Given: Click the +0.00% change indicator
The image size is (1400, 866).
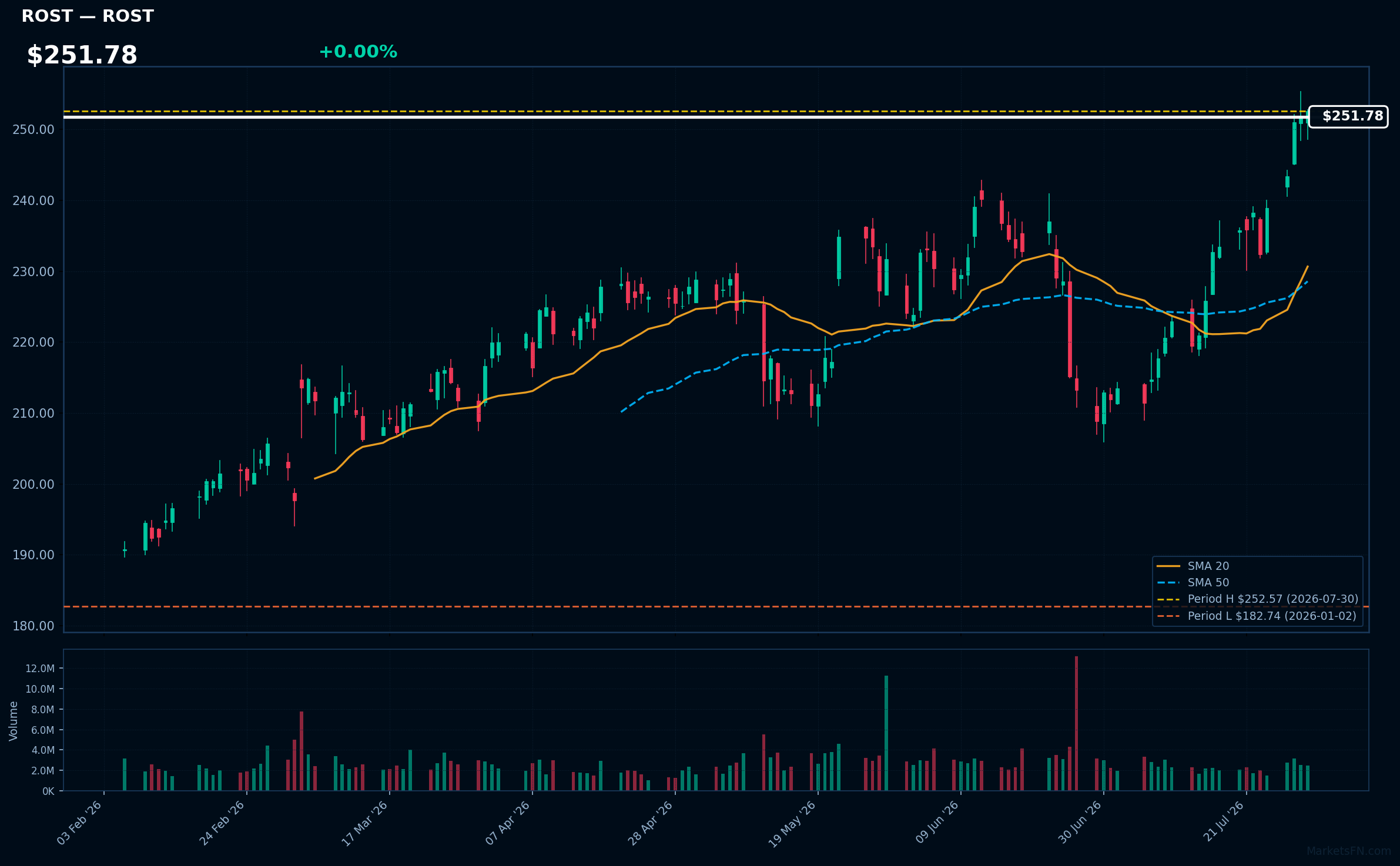Looking at the screenshot, I should (x=358, y=52).
